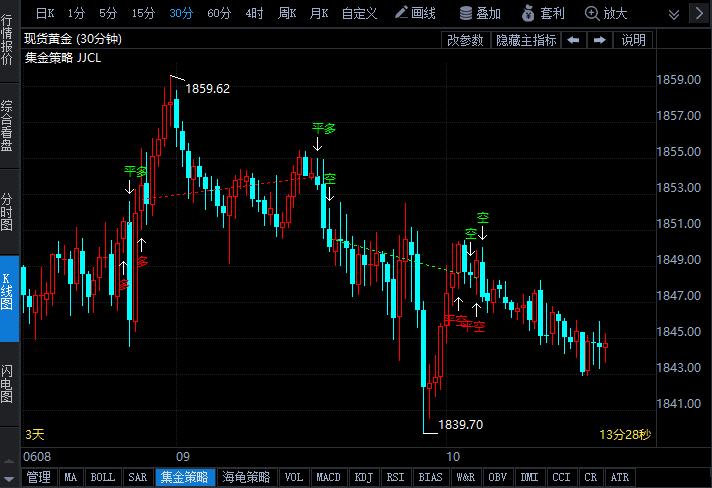Screen dimensions: 712x488
Task: Click the 1839.70 low price label
Action: click(x=460, y=425)
